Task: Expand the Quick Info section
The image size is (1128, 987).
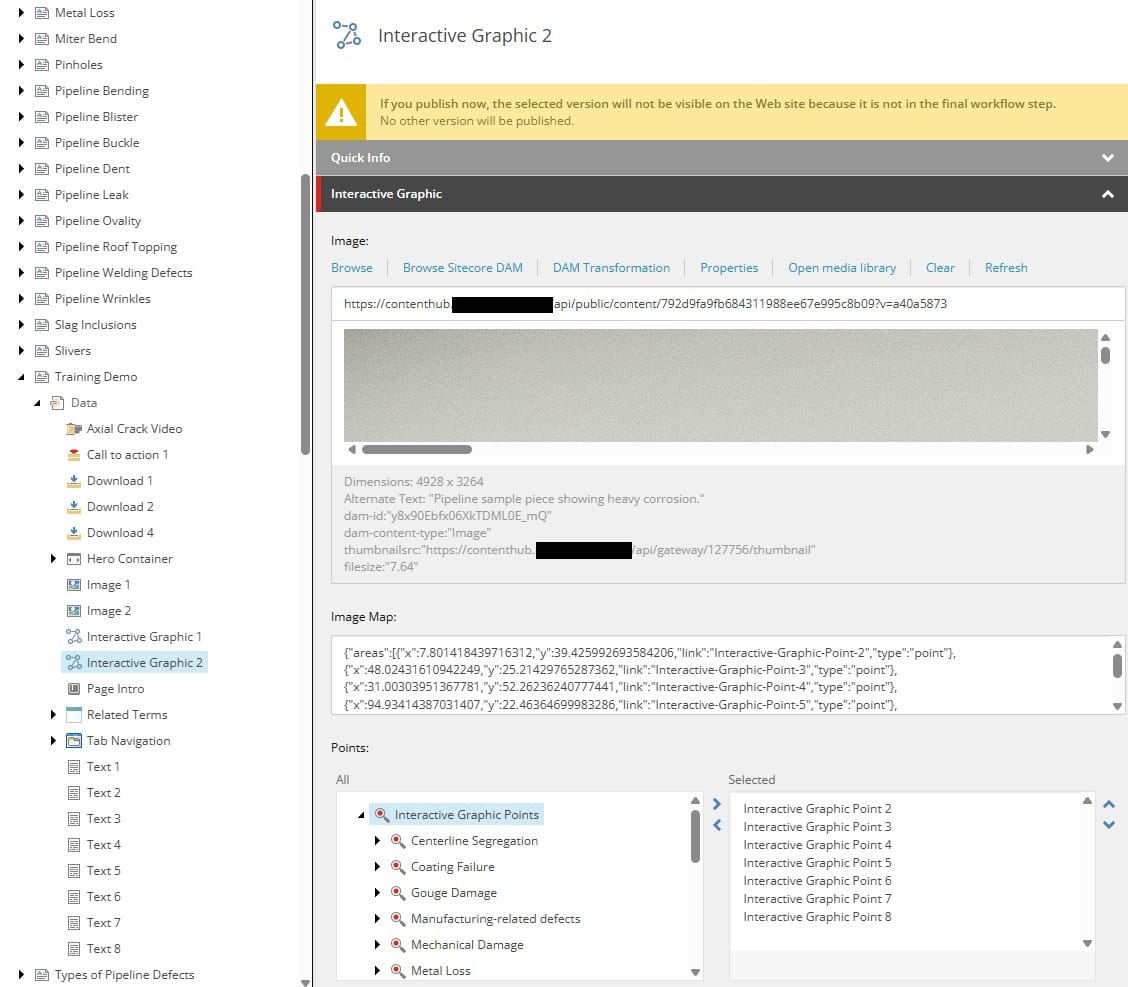Action: [x=1107, y=158]
